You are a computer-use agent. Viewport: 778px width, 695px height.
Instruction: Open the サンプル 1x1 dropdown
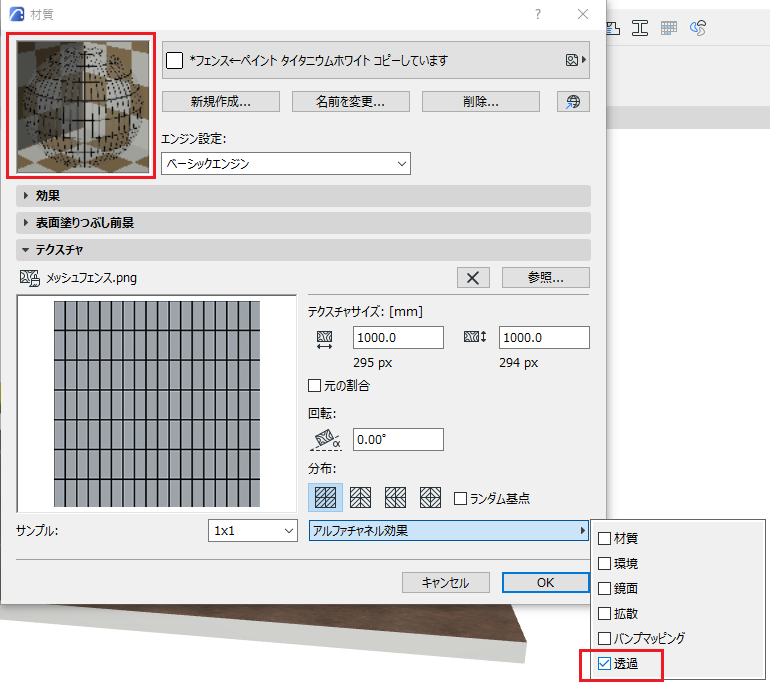click(253, 531)
